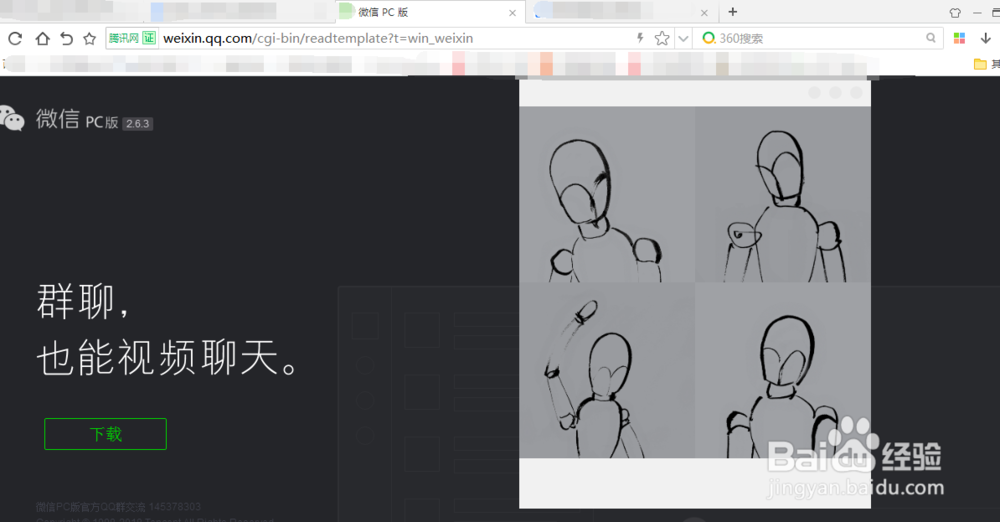Click the browser skin shirt icon
Screen dimensions: 1000x522
click(x=955, y=13)
